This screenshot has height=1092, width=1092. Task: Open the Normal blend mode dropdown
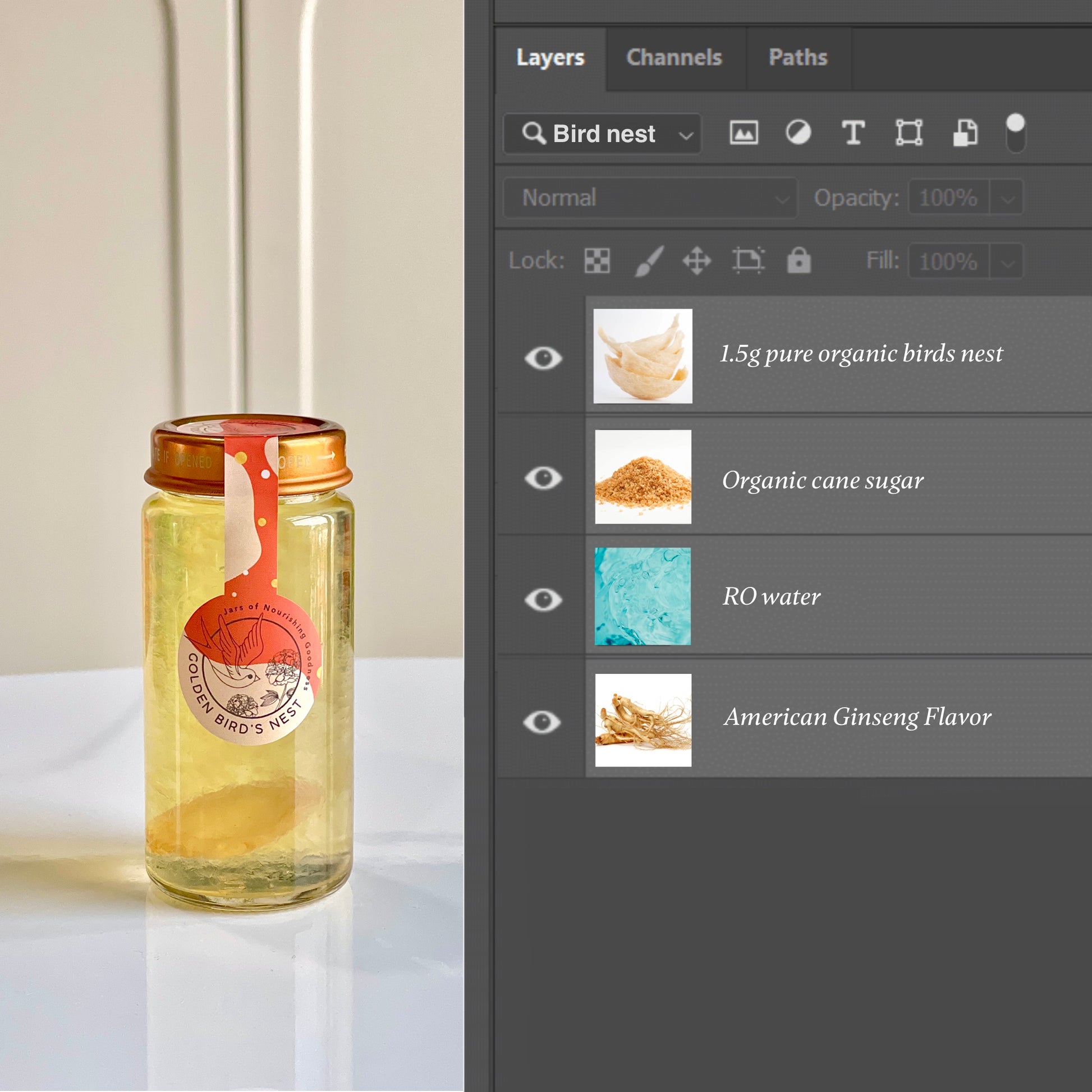point(650,198)
